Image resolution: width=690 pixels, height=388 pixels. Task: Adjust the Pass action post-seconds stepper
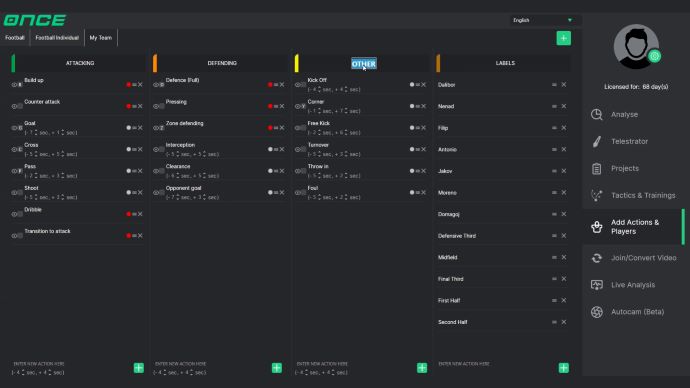63,176
